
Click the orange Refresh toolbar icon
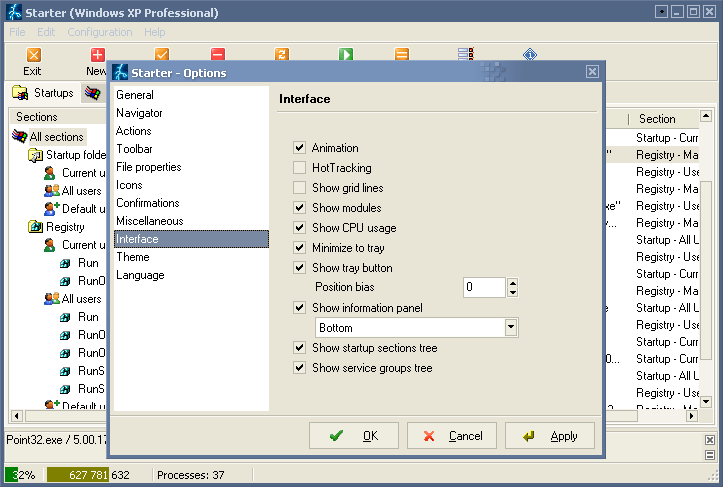coord(282,54)
